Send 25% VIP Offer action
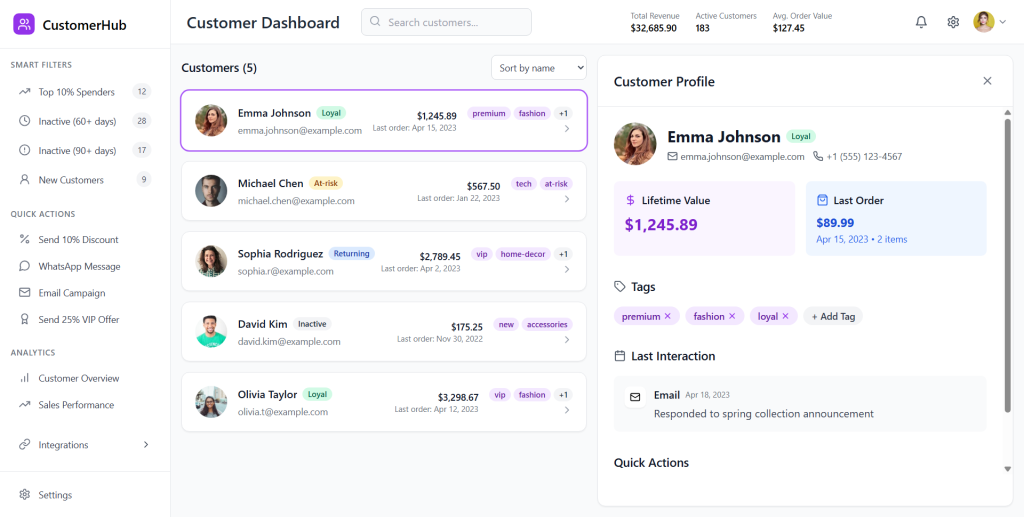Image resolution: width=1024 pixels, height=517 pixels. (x=78, y=320)
